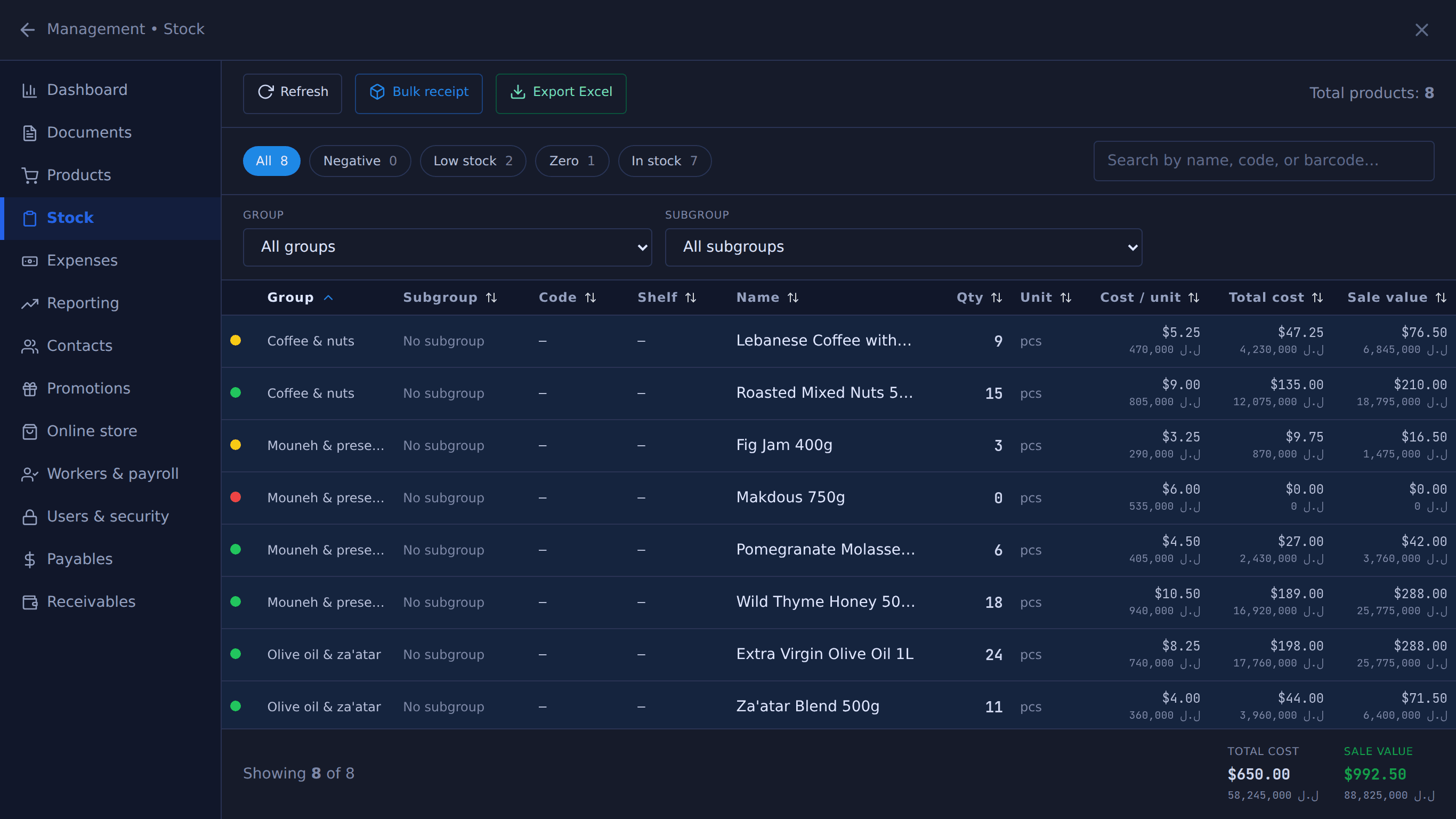This screenshot has width=1456, height=819.
Task: Expand the All groups dropdown
Action: click(x=447, y=247)
